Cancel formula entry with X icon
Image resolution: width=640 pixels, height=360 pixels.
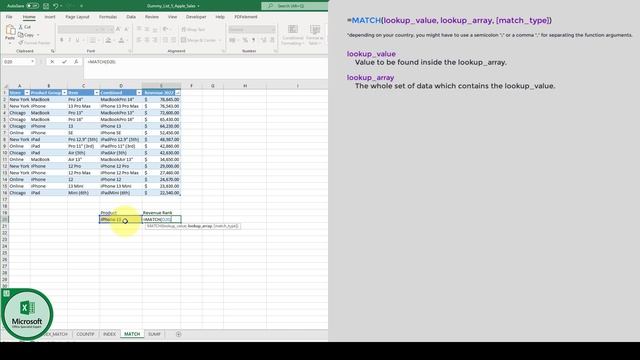coord(52,62)
